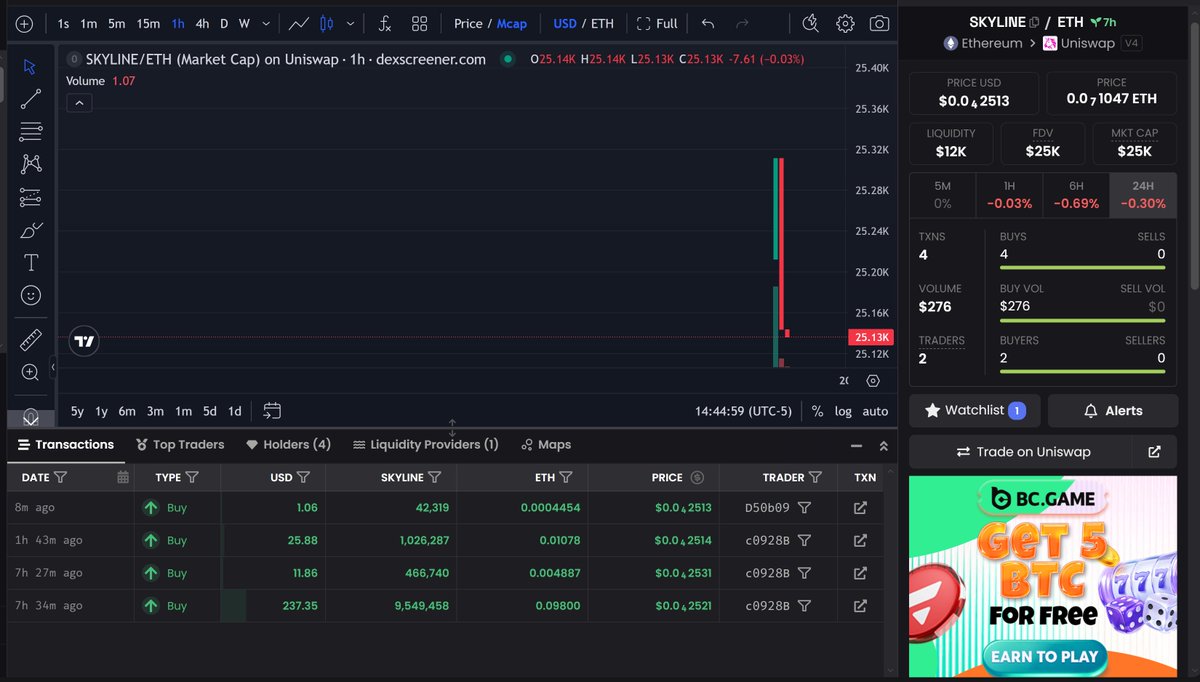Viewport: 1200px width, 682px height.
Task: Open external Uniswap link icon button
Action: coord(1154,452)
